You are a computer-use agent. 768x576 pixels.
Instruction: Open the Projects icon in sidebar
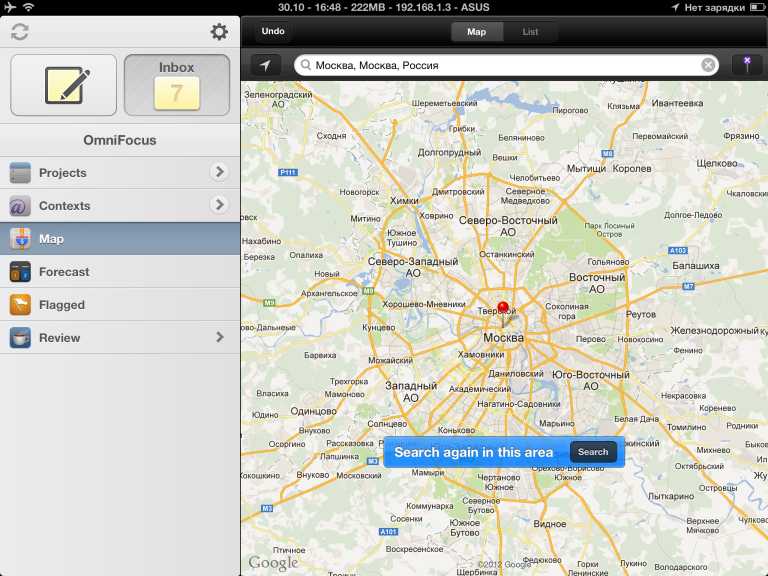coord(20,172)
